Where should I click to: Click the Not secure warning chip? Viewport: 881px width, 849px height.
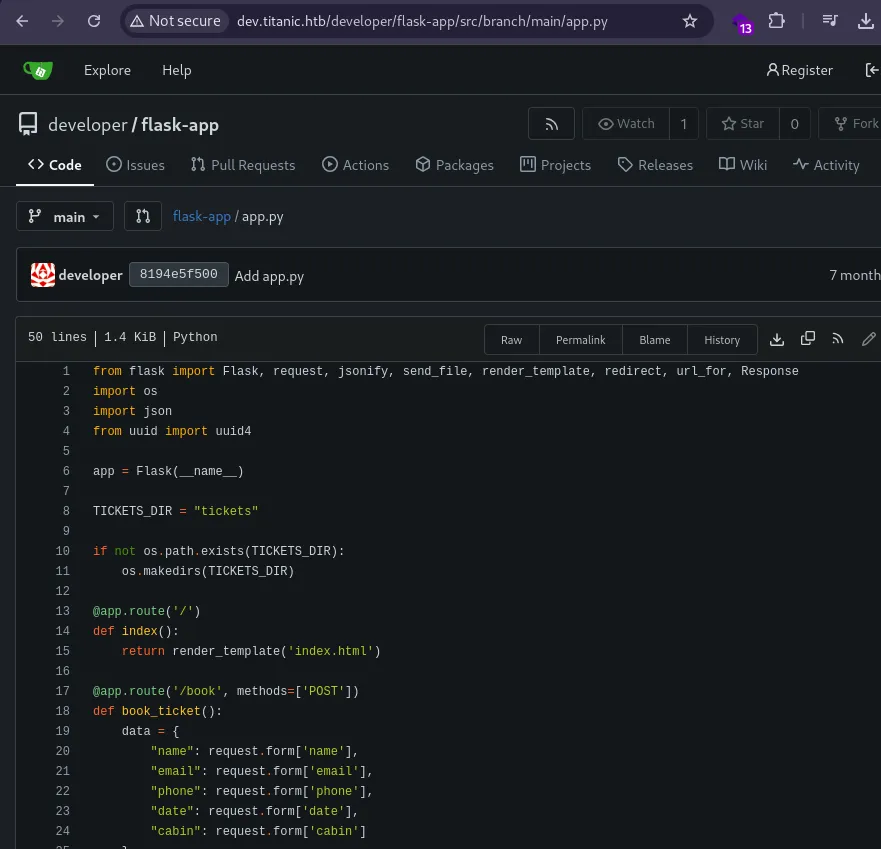click(x=175, y=21)
